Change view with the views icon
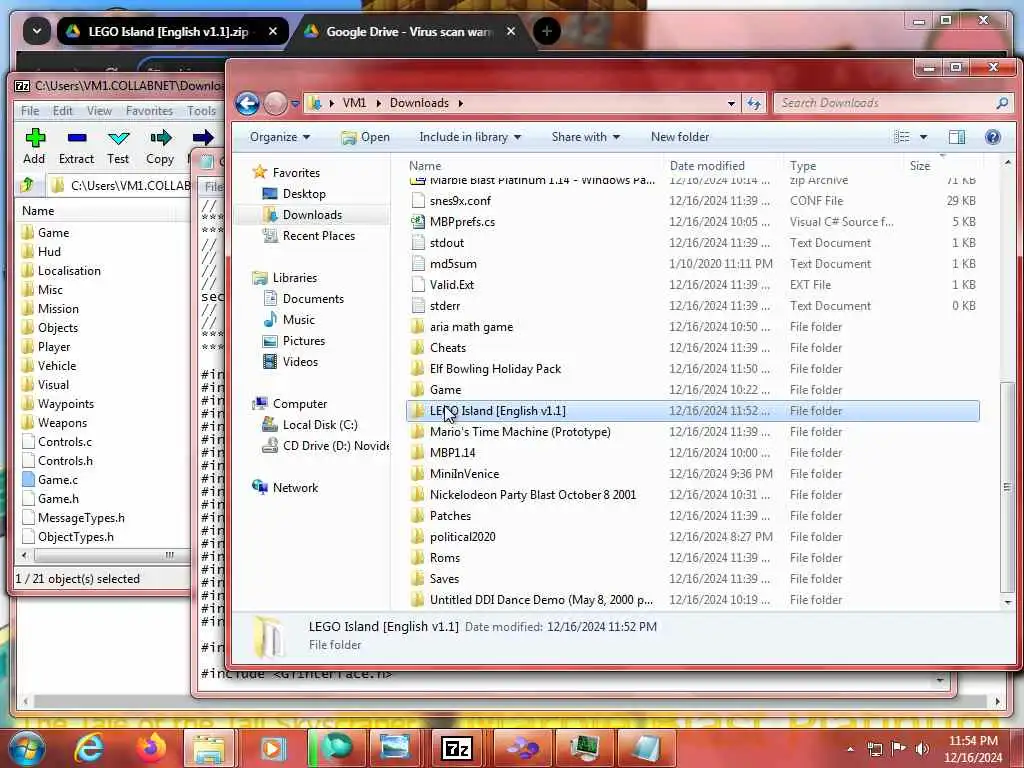Image resolution: width=1024 pixels, height=768 pixels. (902, 136)
